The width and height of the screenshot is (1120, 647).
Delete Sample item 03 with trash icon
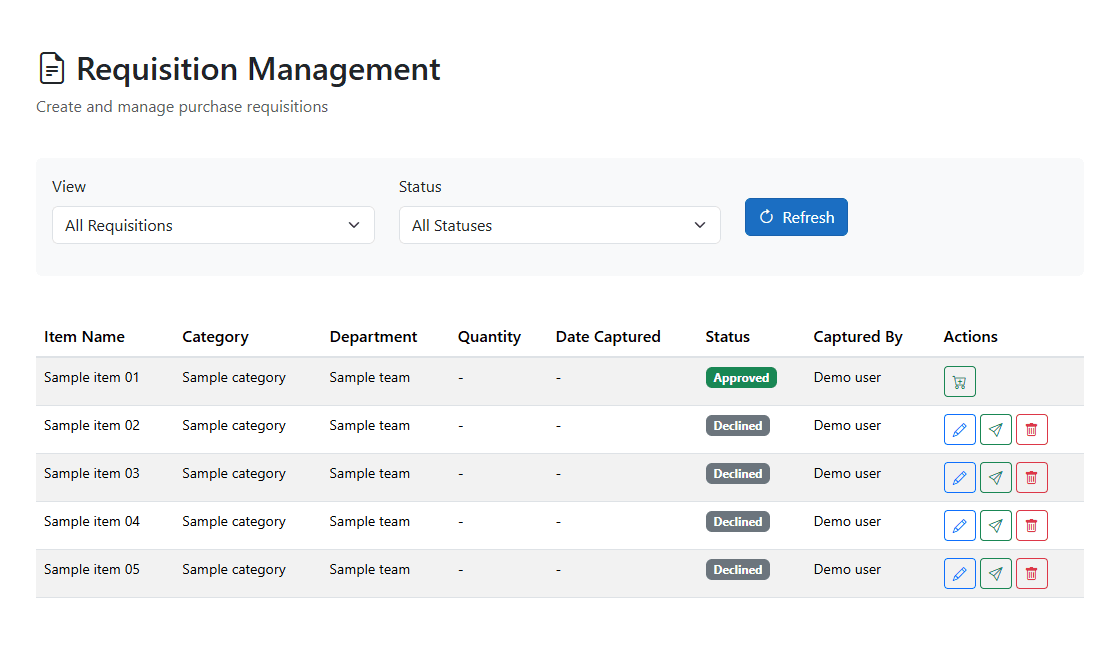pos(1031,477)
